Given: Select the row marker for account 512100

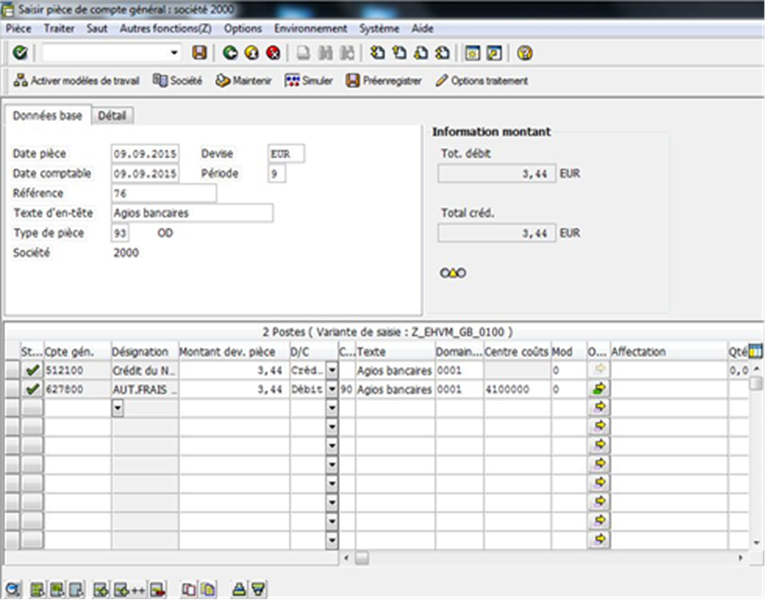Looking at the screenshot, I should tap(12, 370).
